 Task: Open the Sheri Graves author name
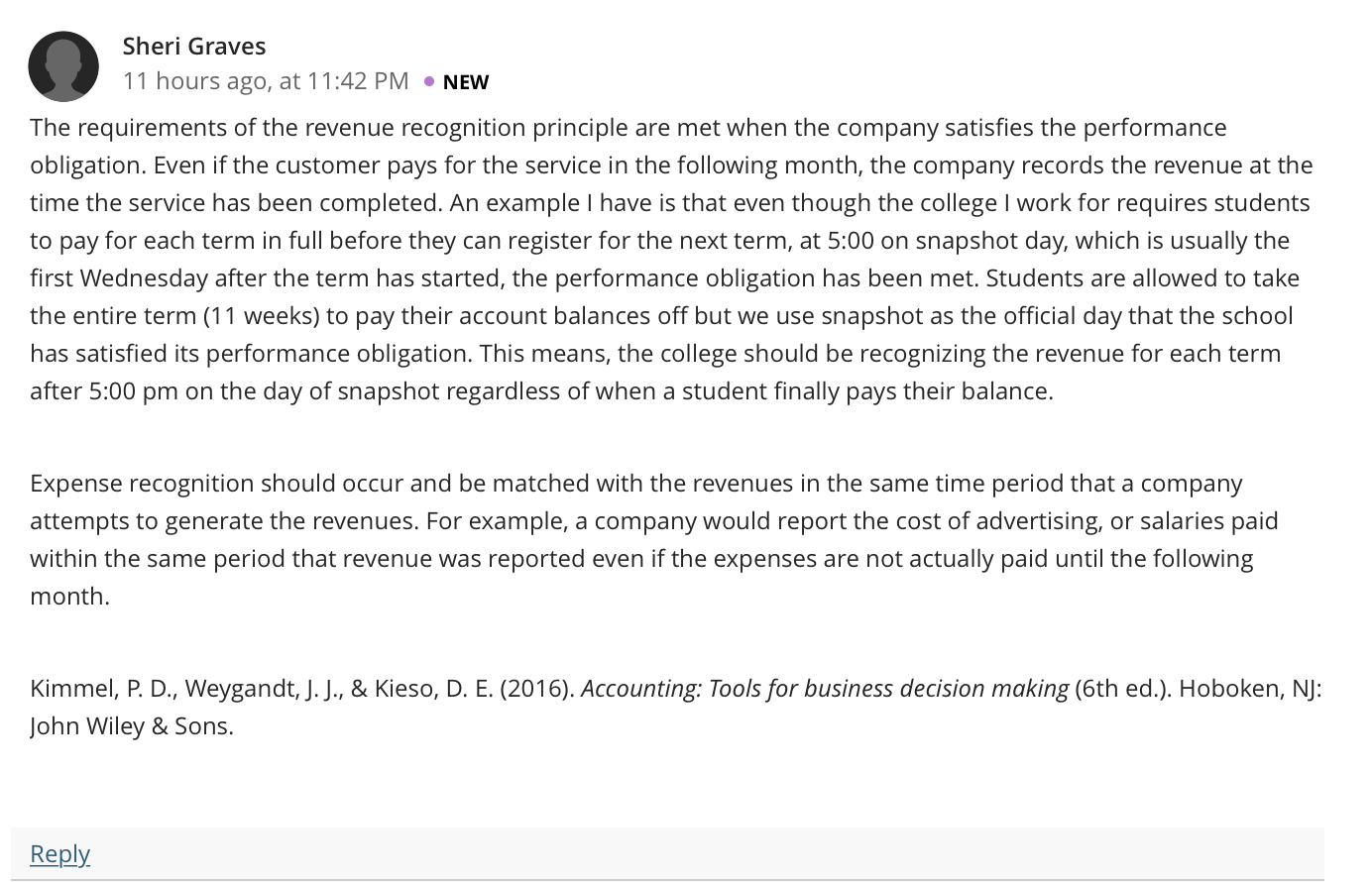pos(194,46)
